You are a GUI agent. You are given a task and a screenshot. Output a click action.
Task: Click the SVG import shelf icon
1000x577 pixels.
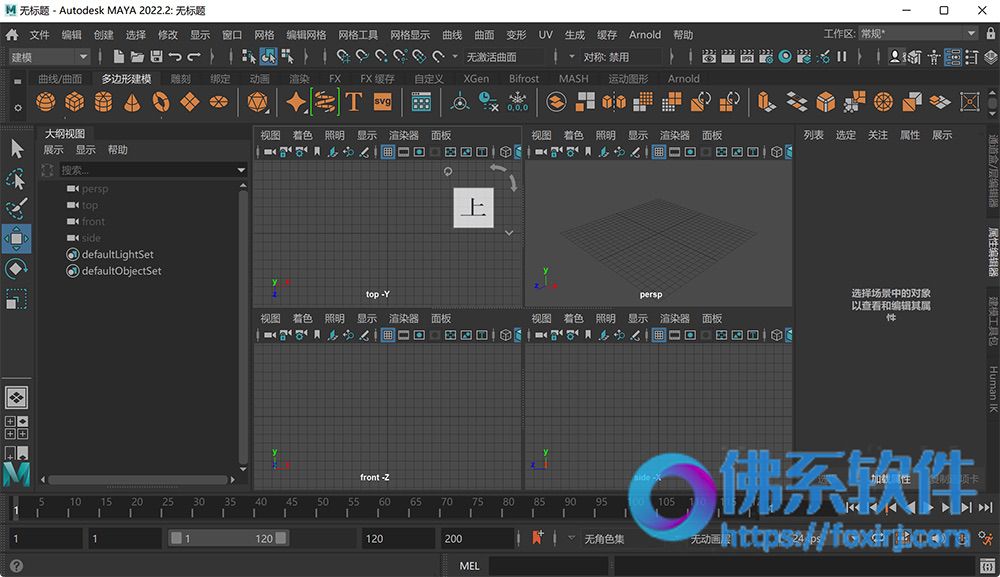(x=382, y=101)
